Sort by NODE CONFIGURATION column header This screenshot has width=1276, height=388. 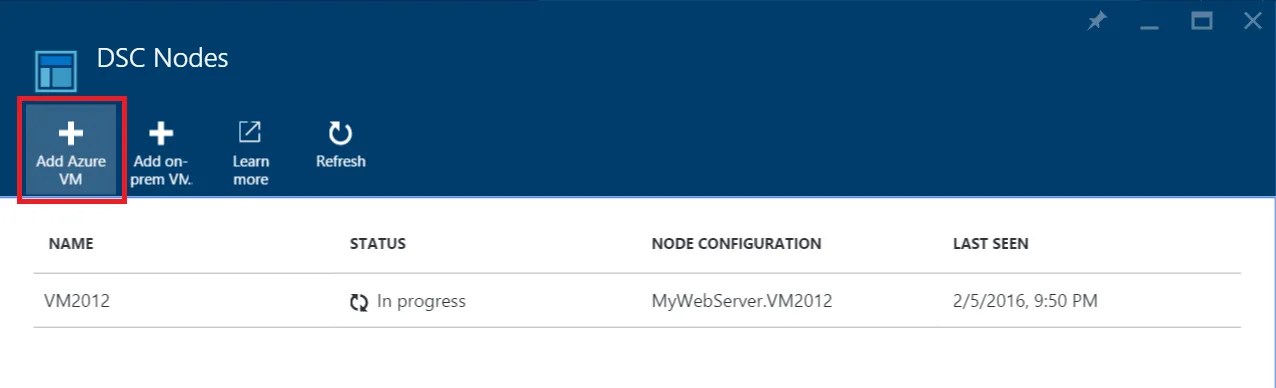tap(736, 244)
